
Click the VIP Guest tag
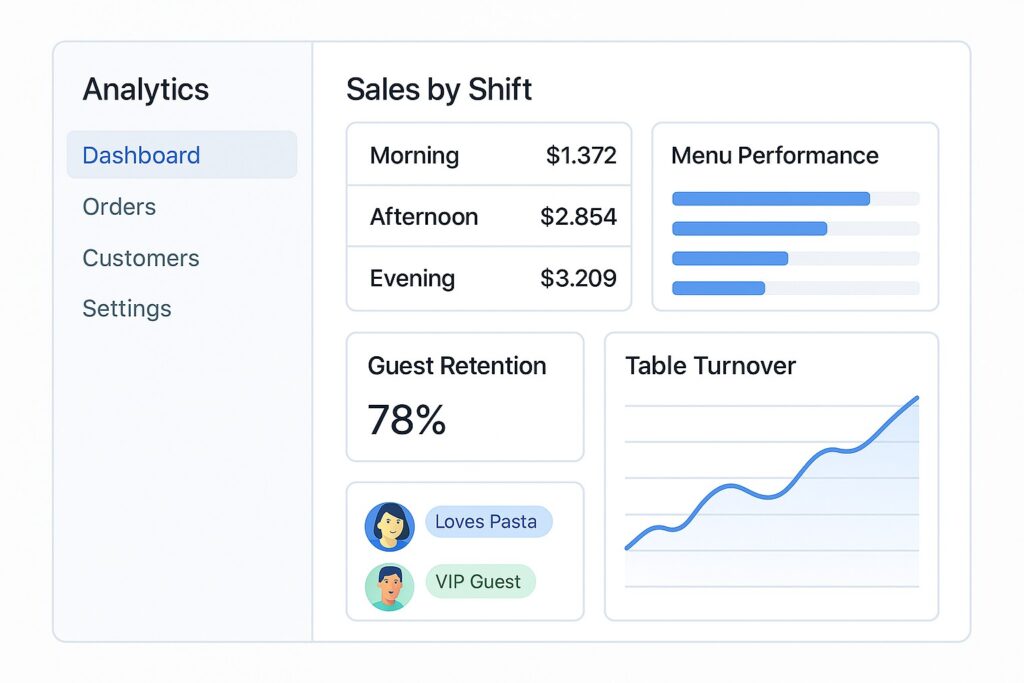(x=480, y=582)
